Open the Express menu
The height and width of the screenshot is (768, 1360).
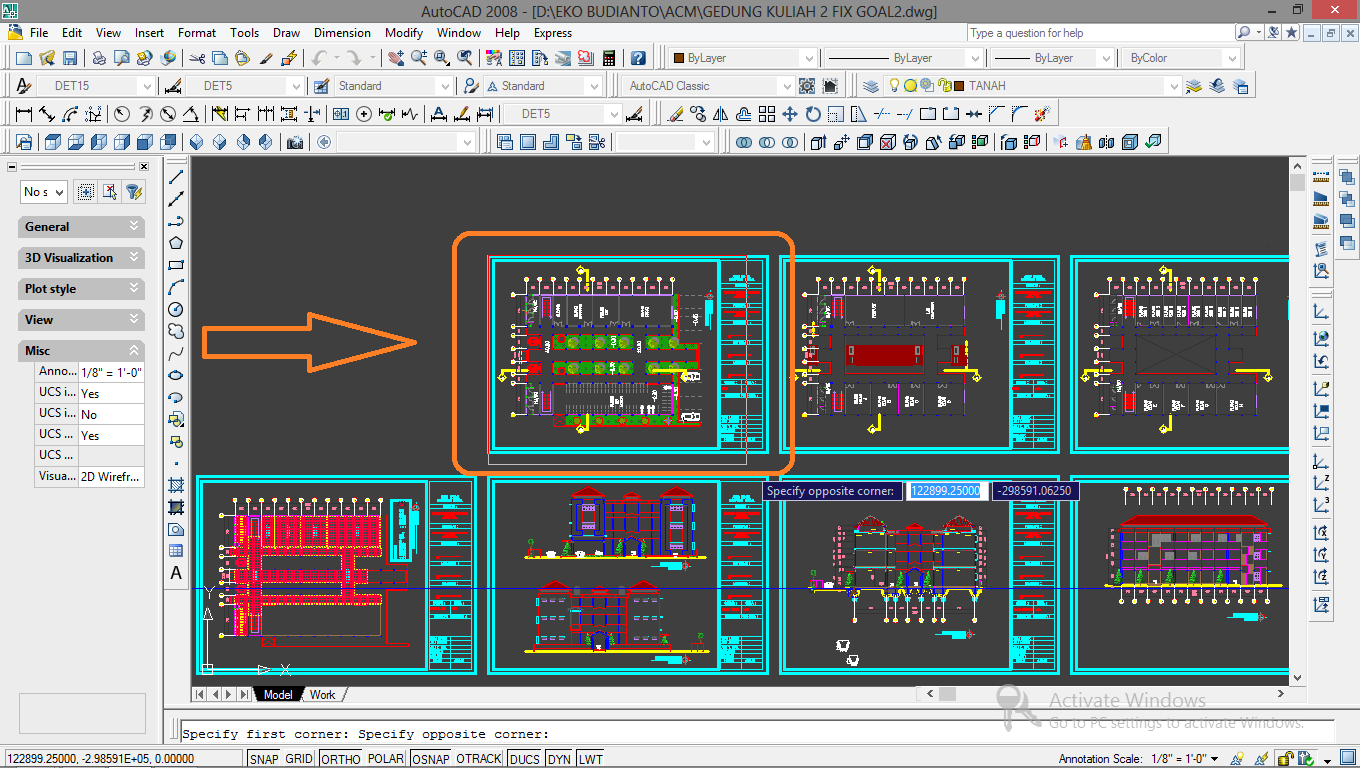click(553, 33)
